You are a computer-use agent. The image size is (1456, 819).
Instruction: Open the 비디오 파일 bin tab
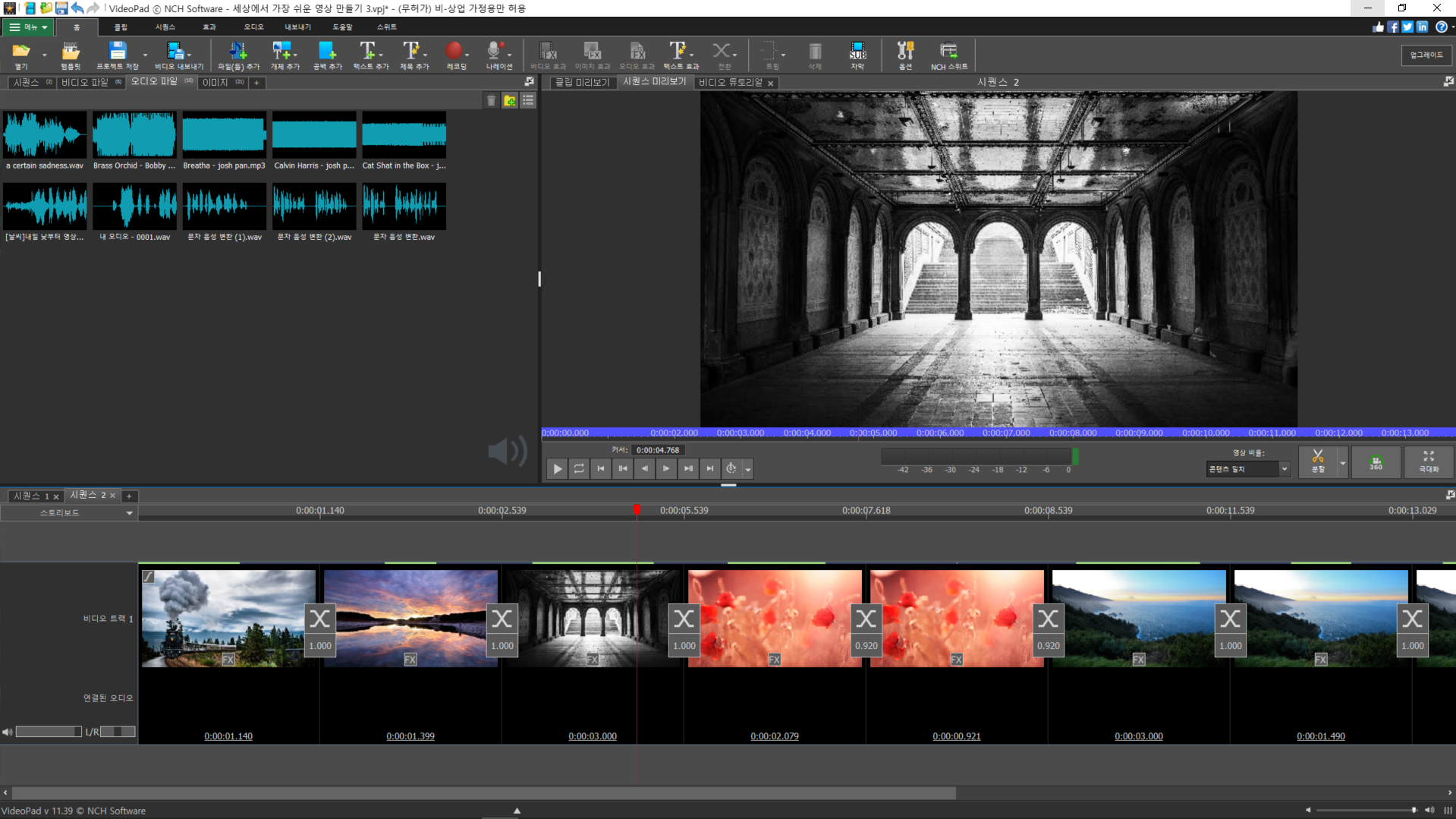pyautogui.click(x=91, y=82)
